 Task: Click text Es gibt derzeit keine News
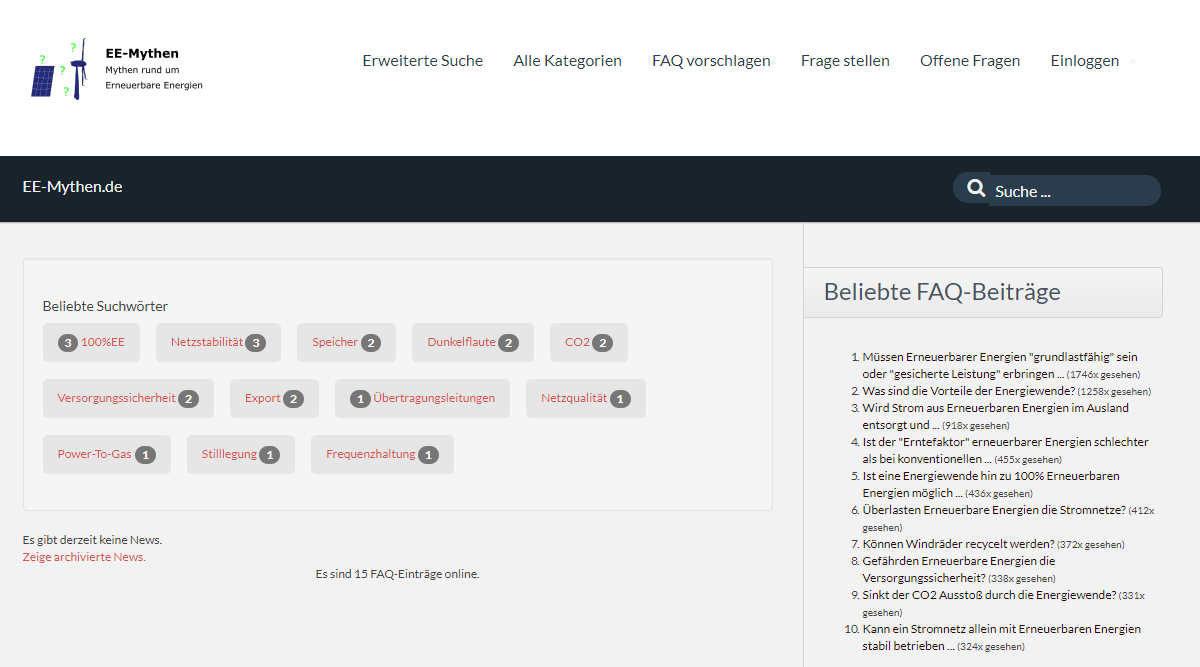pyautogui.click(x=92, y=540)
